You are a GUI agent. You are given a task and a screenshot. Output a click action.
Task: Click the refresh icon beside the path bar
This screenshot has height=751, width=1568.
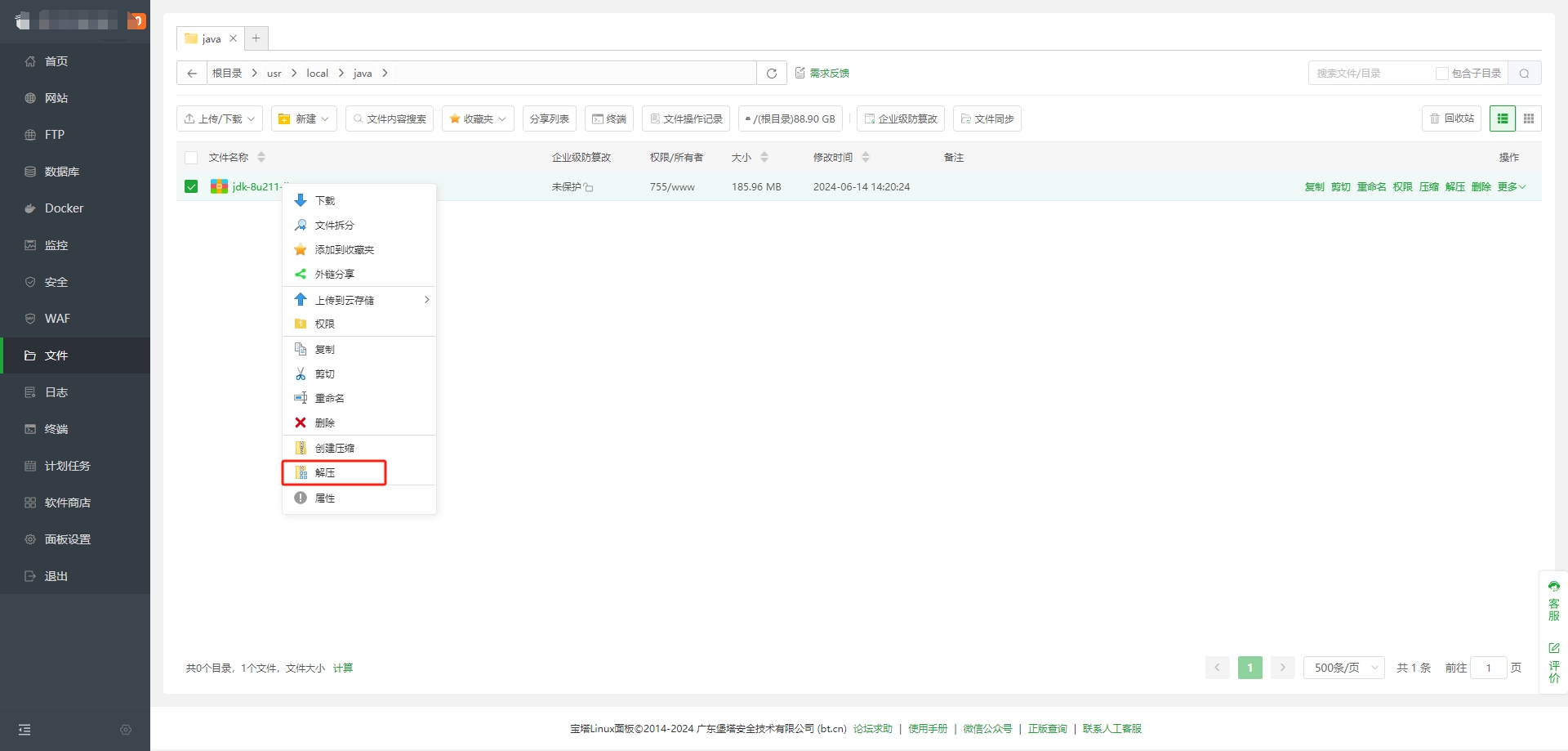click(771, 74)
